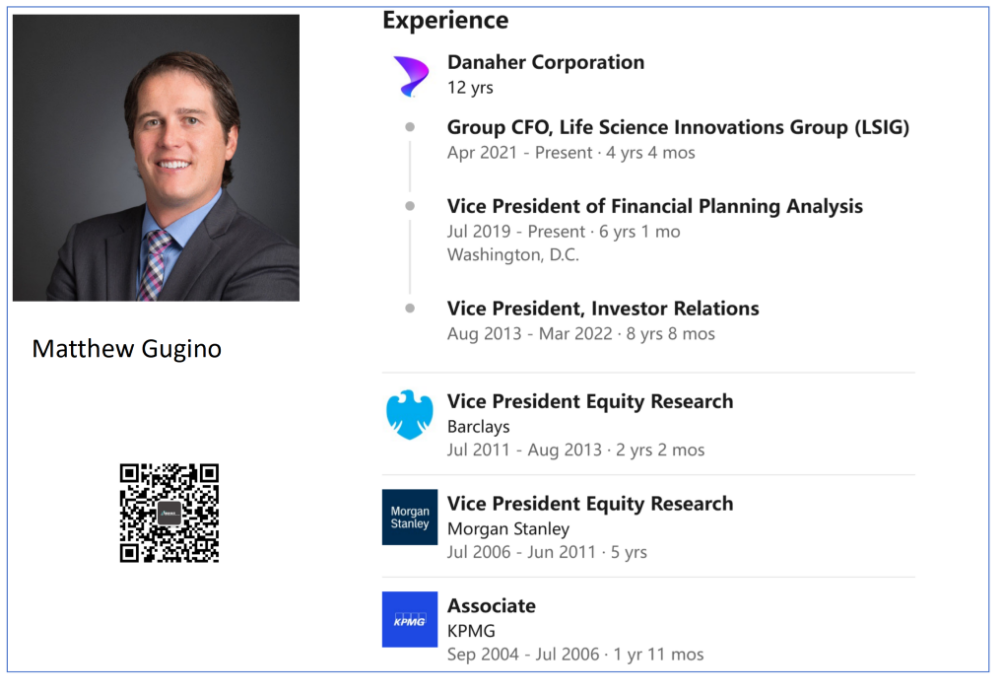
Task: Click the timeline dot beside Financial Planning Analysis
Action: (x=410, y=206)
